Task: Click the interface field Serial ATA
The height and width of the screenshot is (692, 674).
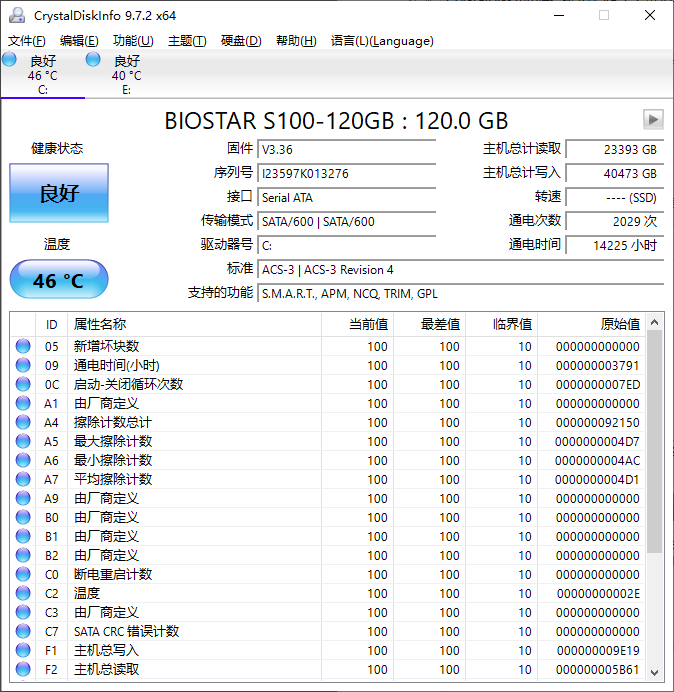Action: (x=347, y=198)
